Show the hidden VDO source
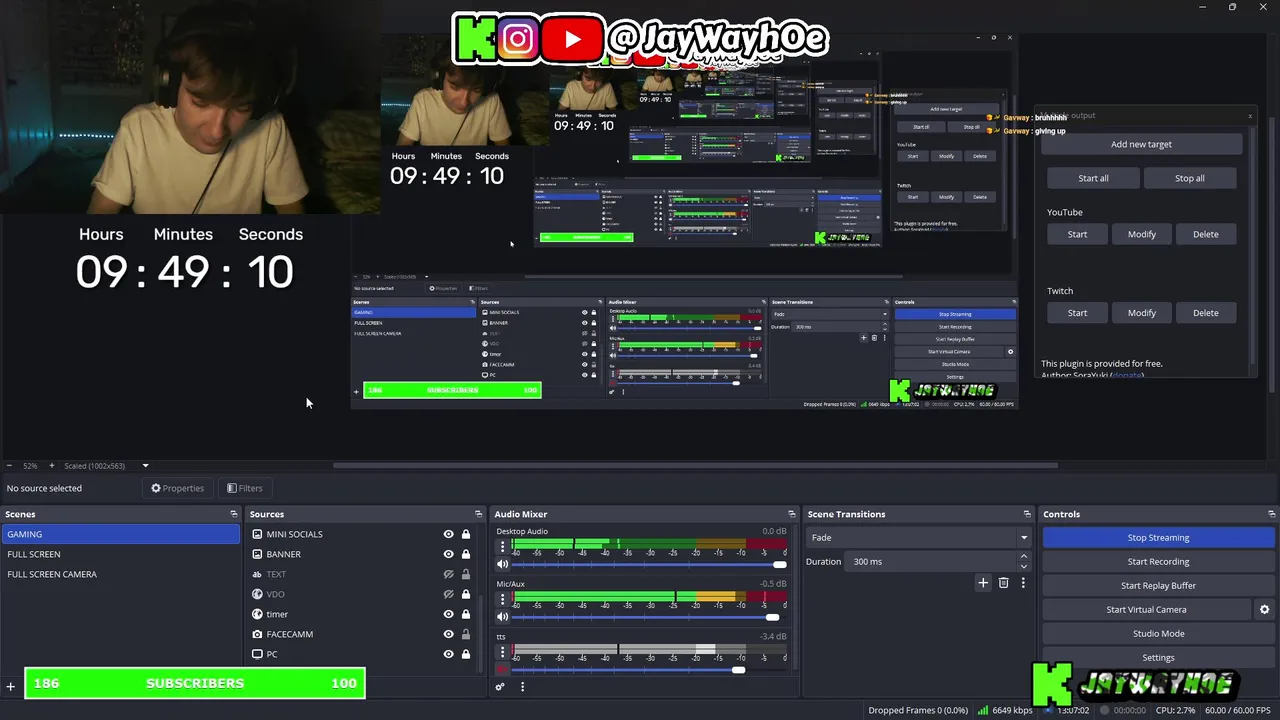This screenshot has height=720, width=1280. (x=448, y=594)
